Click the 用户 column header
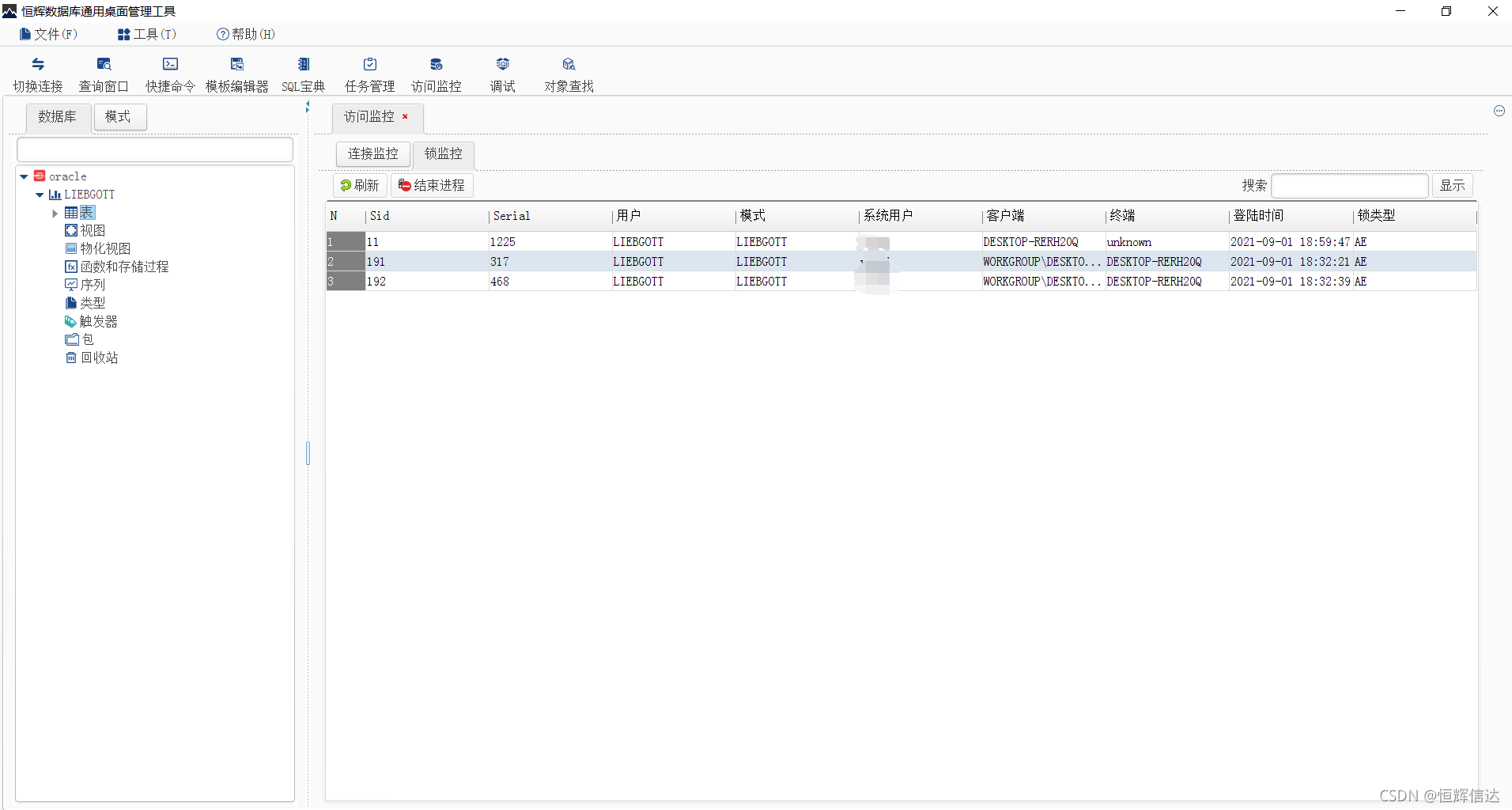The image size is (1512, 810). 673,216
